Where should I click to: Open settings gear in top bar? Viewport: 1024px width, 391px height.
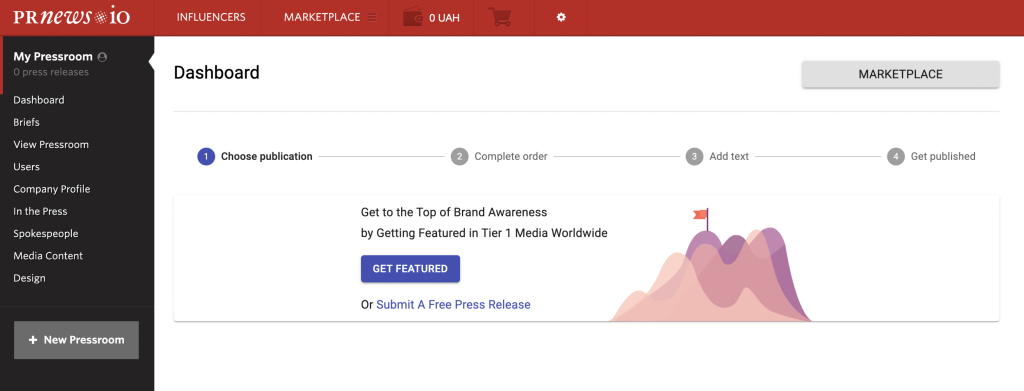[x=561, y=18]
